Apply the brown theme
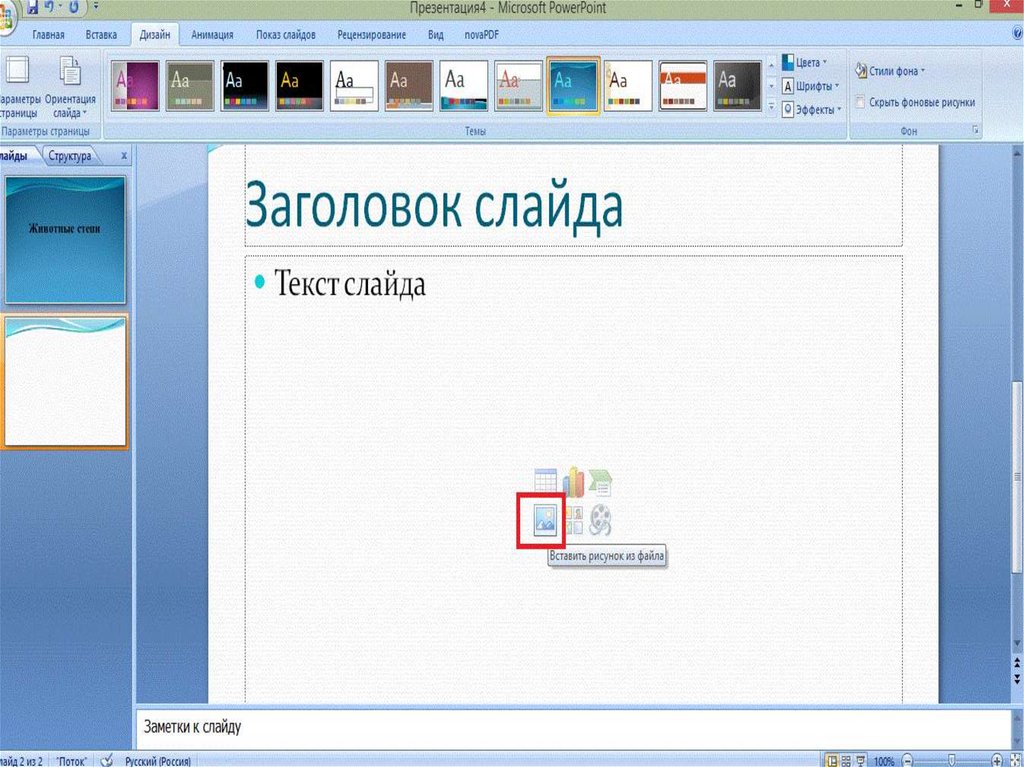 [x=409, y=86]
